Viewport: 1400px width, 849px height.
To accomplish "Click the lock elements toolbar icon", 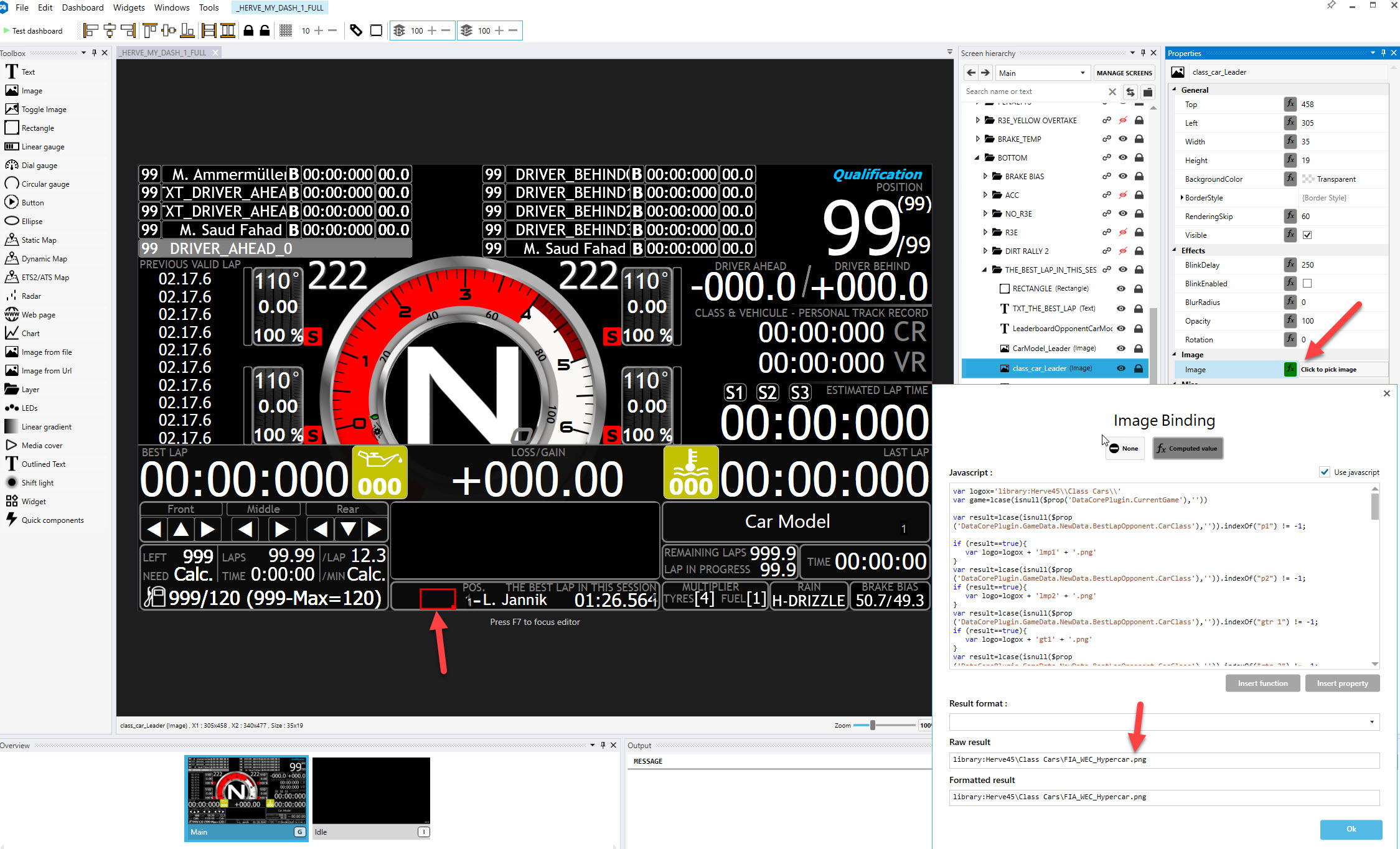I will pyautogui.click(x=248, y=30).
